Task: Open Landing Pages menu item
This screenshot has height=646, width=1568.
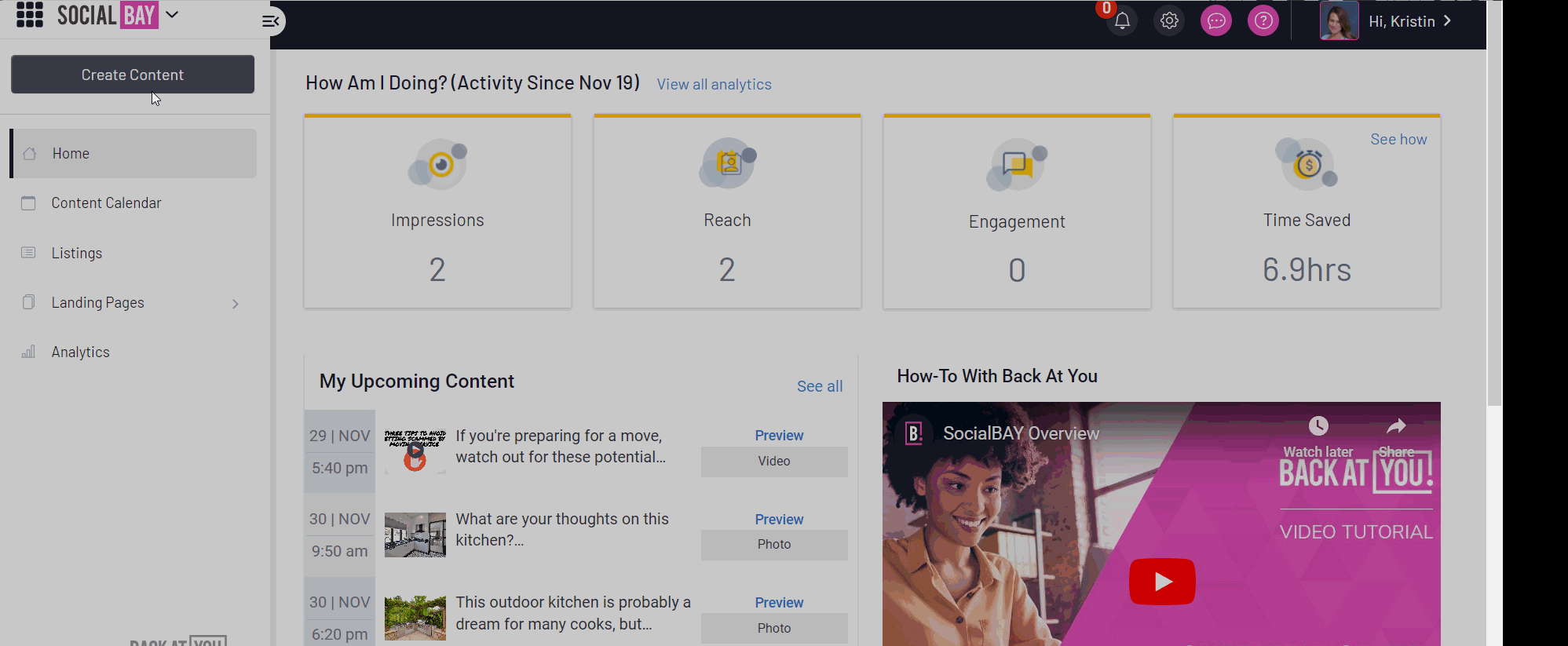Action: click(x=98, y=303)
